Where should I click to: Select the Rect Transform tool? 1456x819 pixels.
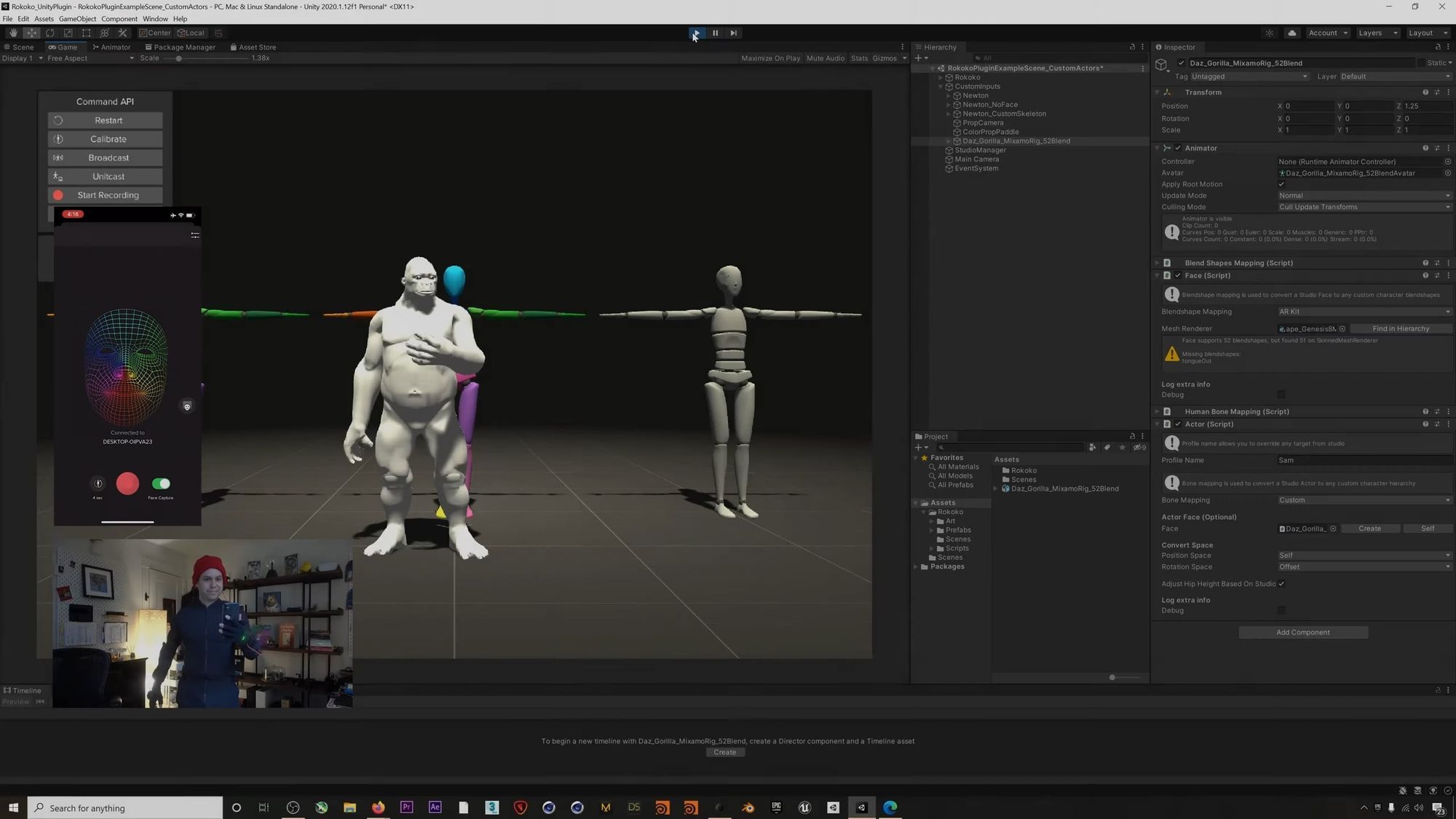(x=86, y=33)
